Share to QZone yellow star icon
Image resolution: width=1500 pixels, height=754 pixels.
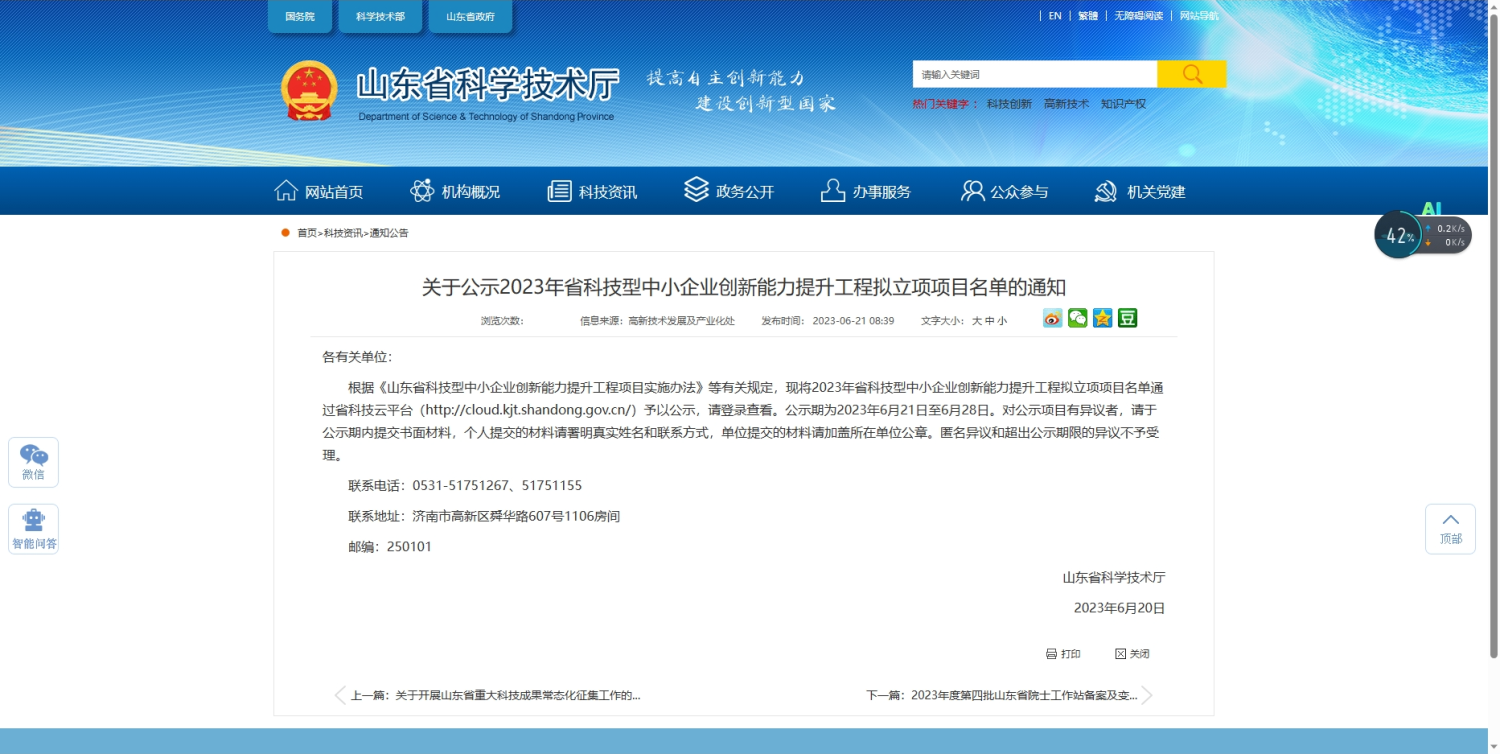1102,319
